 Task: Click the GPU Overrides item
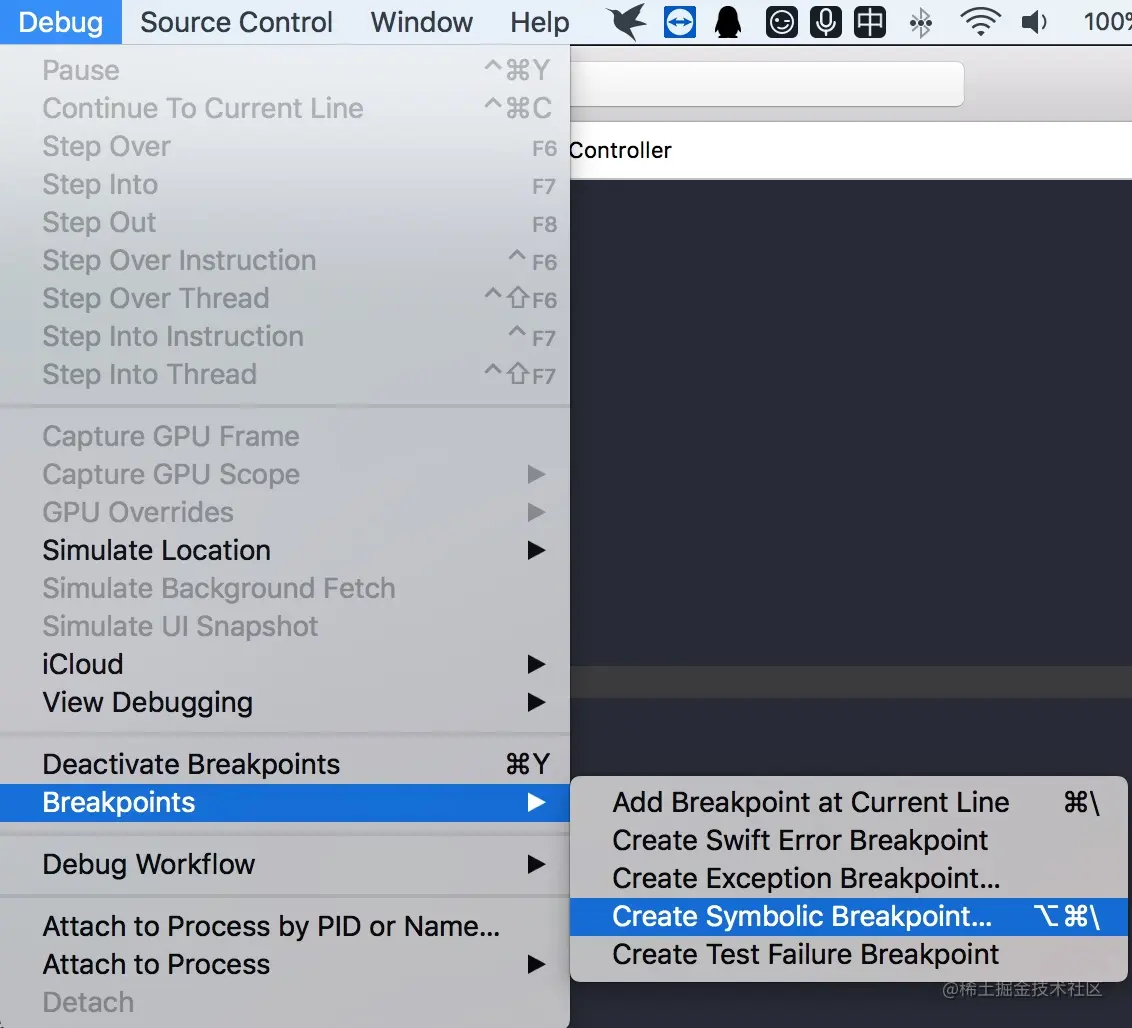click(x=284, y=513)
